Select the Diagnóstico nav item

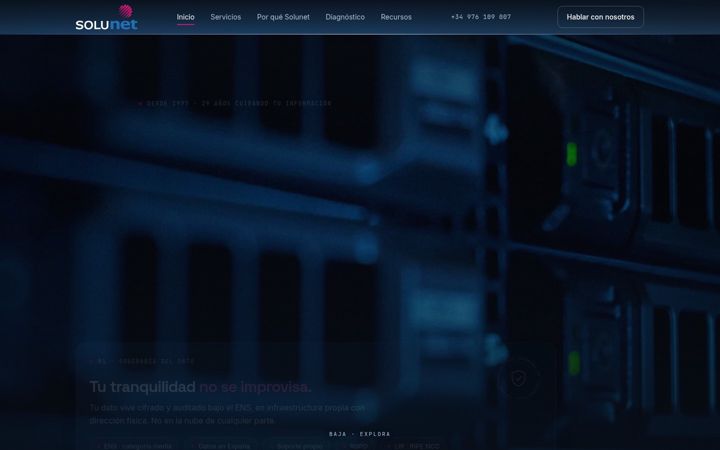pos(345,17)
